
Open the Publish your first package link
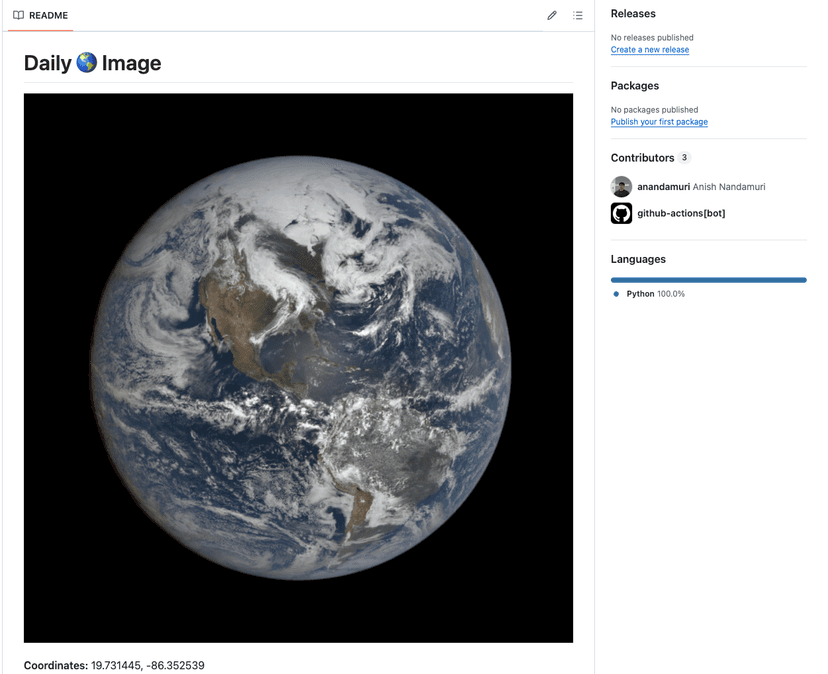(659, 121)
